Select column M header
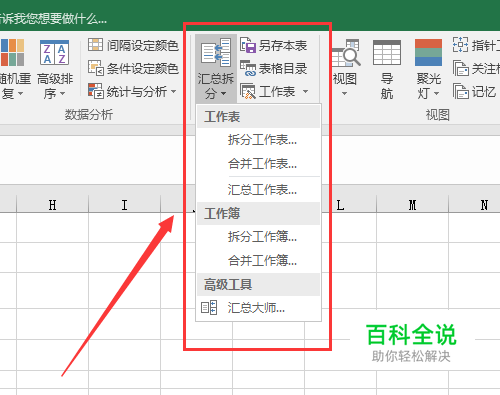Image resolution: width=500 pixels, height=395 pixels. tap(412, 204)
